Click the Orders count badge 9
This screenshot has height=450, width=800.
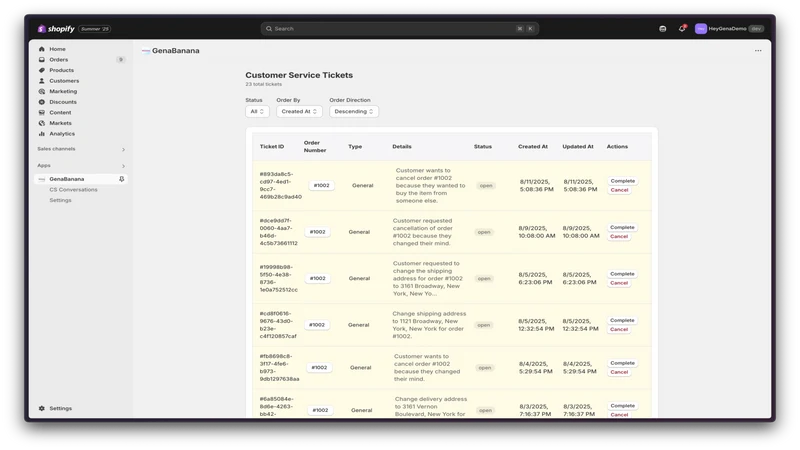(x=120, y=60)
